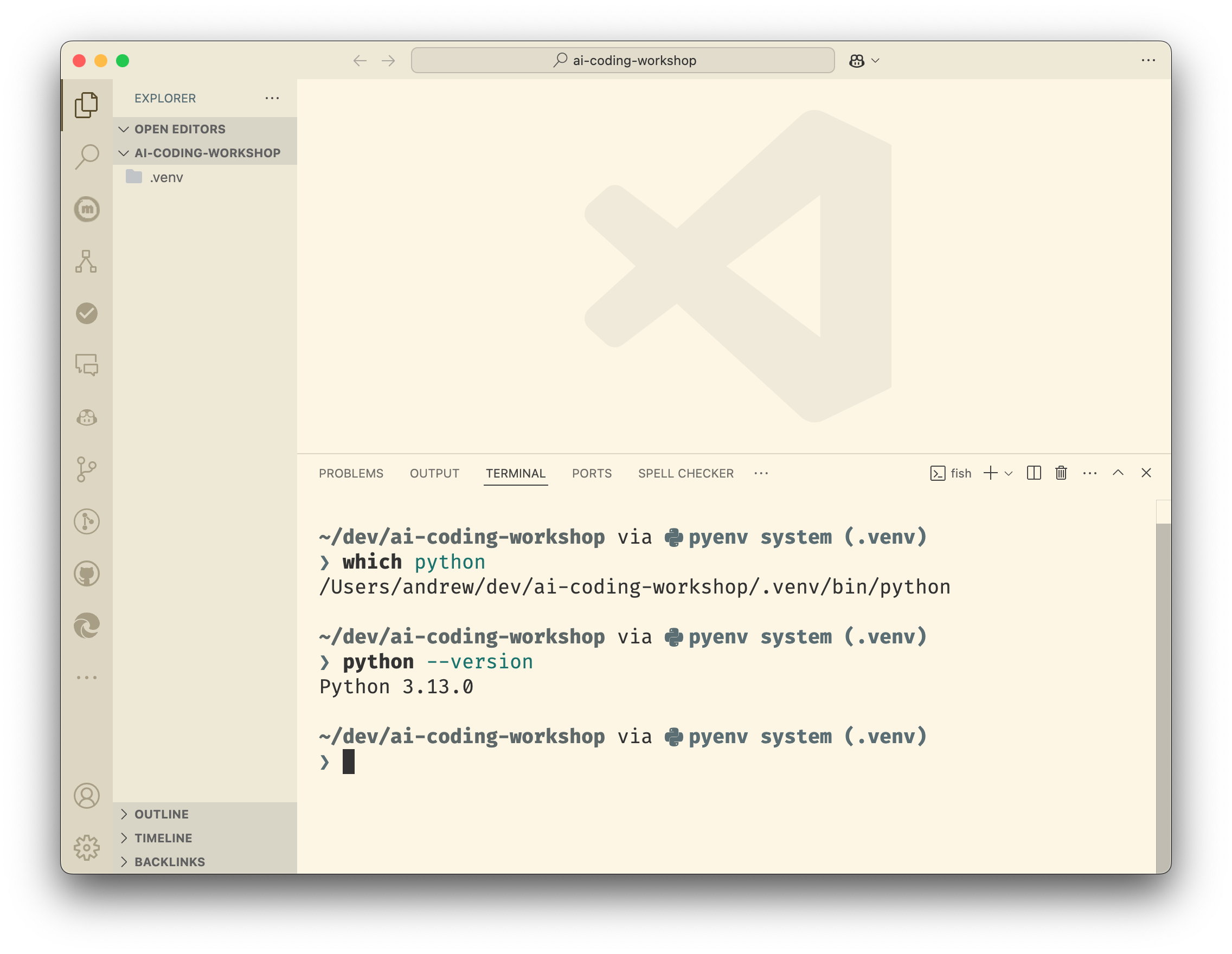This screenshot has width=1232, height=954.
Task: Open terminal panel more actions ellipsis
Action: coord(1090,473)
